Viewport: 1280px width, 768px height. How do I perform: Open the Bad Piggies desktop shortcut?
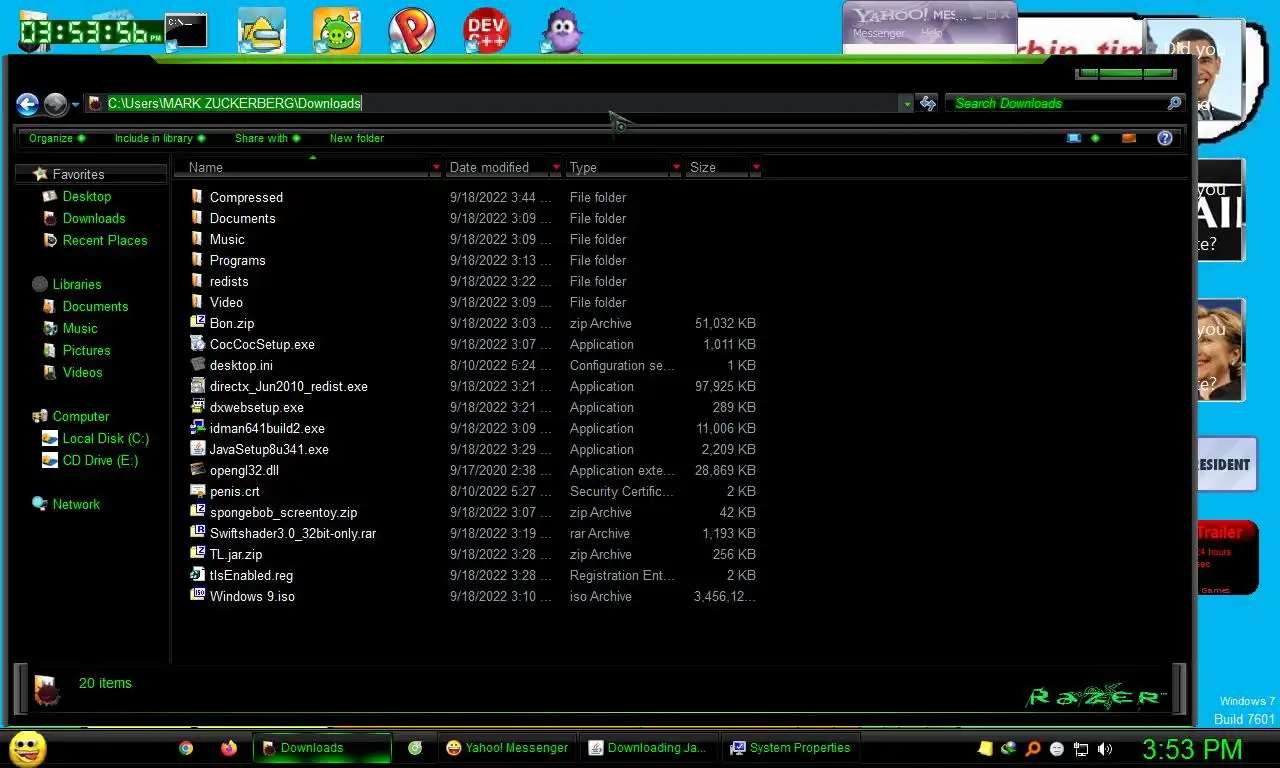pos(337,31)
